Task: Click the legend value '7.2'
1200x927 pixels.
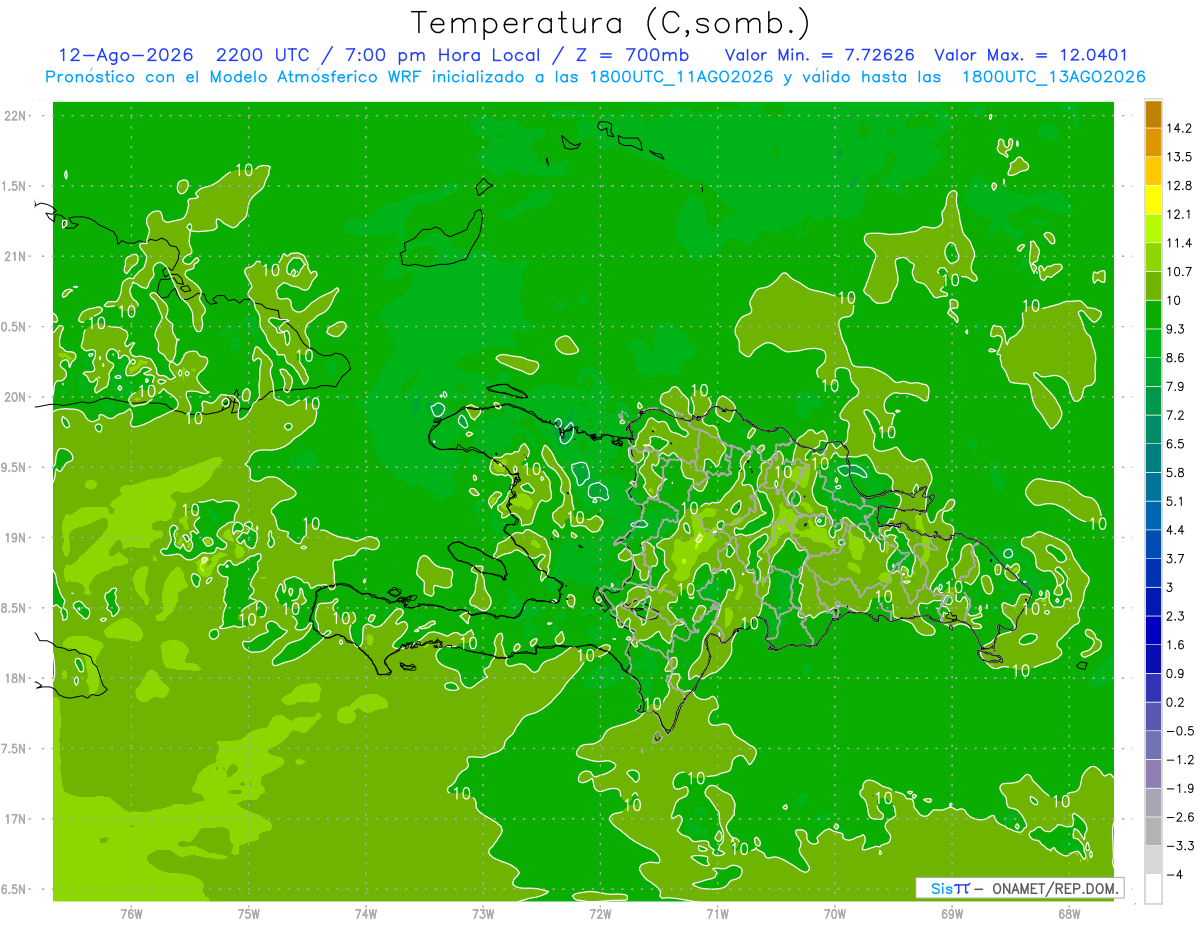Action: coord(1177,415)
